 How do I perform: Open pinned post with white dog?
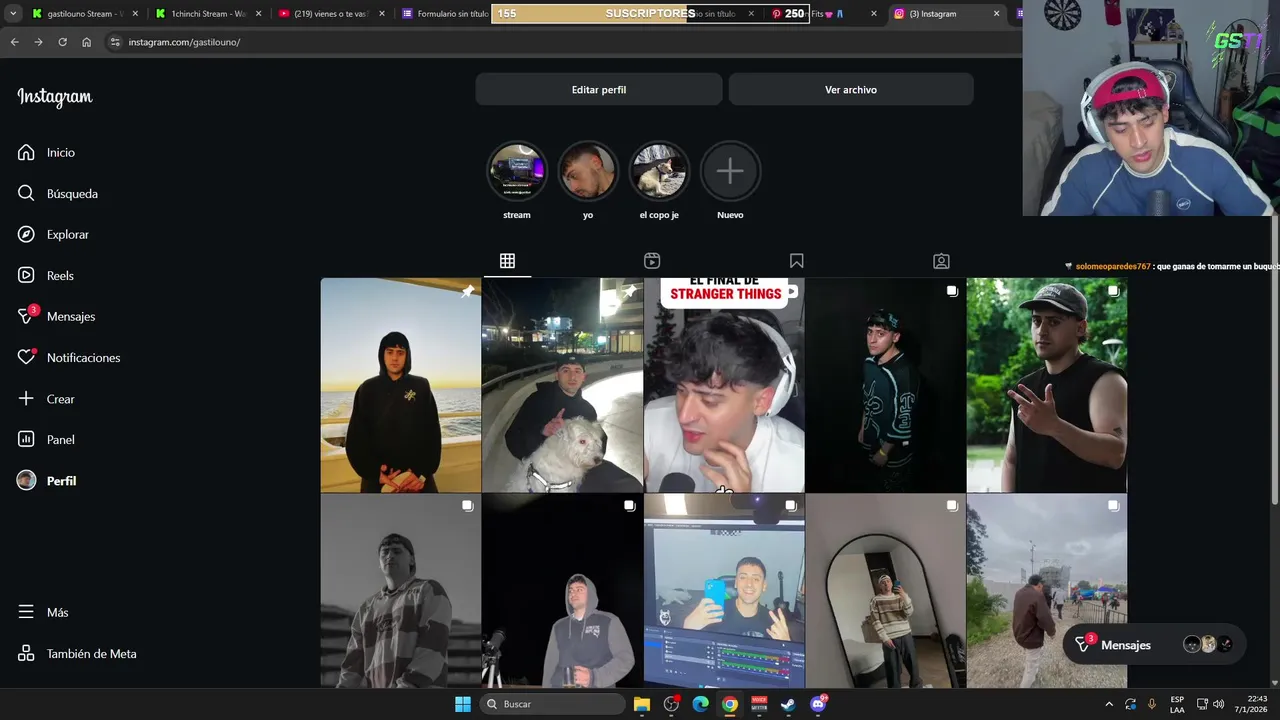tap(563, 385)
